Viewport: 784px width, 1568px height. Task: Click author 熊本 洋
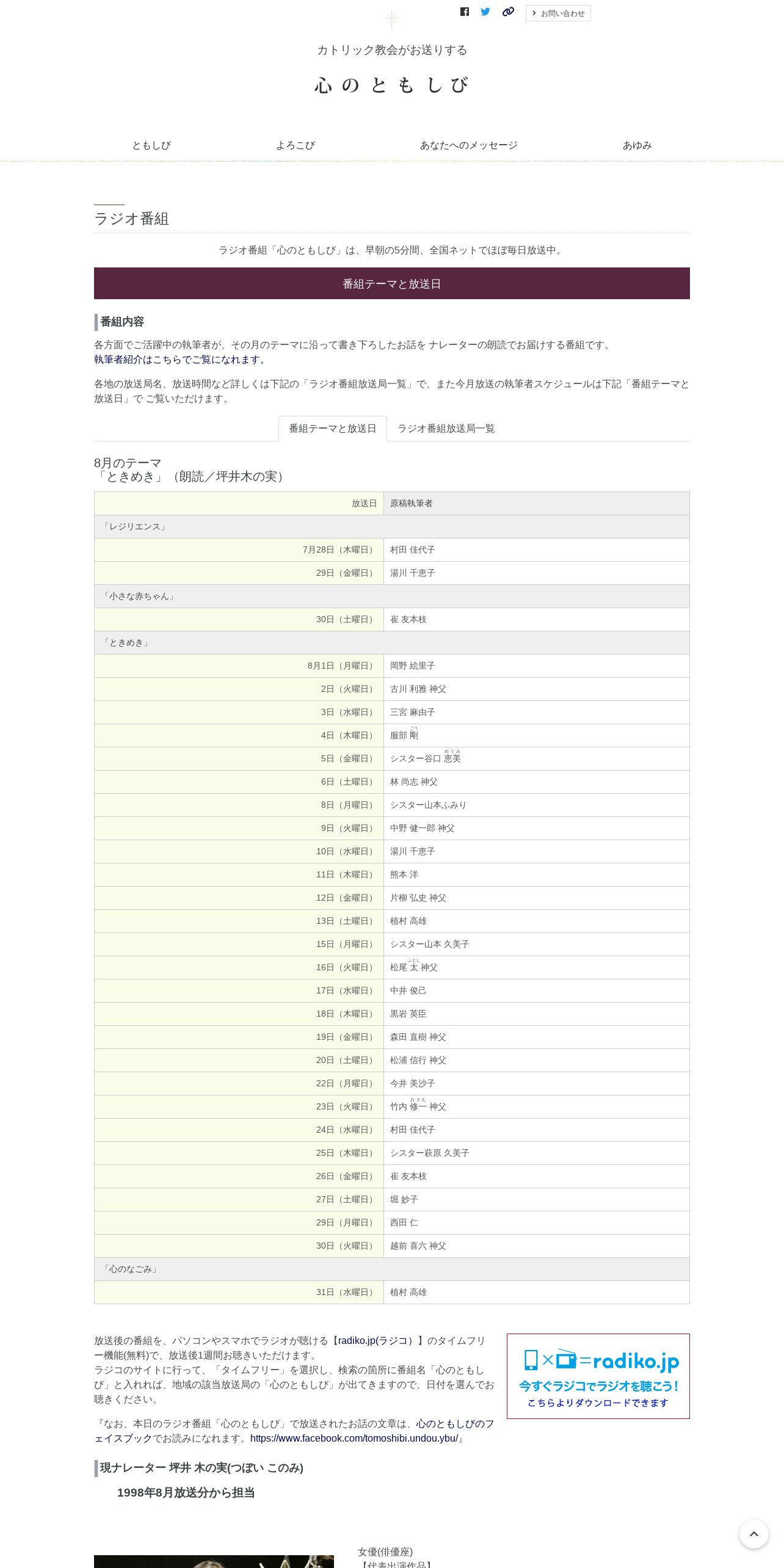(x=404, y=875)
